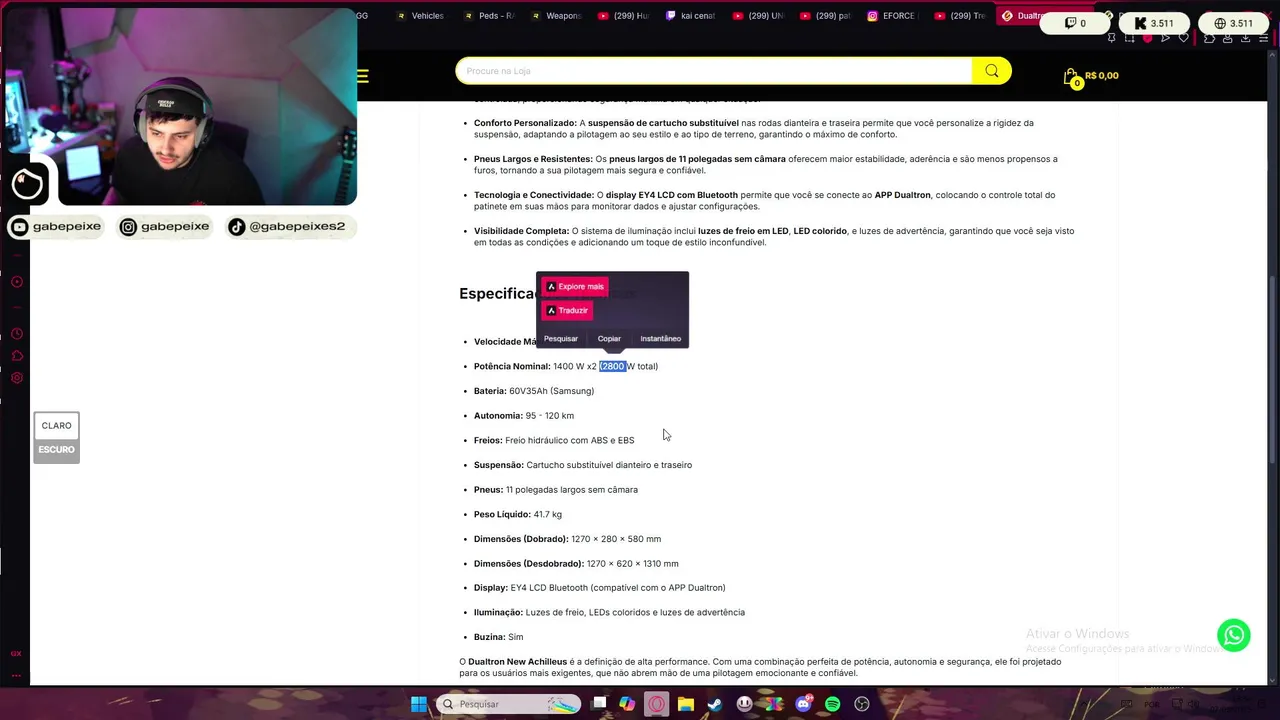Open the Opera sidebar history clock icon
The width and height of the screenshot is (1280, 720).
(17, 334)
